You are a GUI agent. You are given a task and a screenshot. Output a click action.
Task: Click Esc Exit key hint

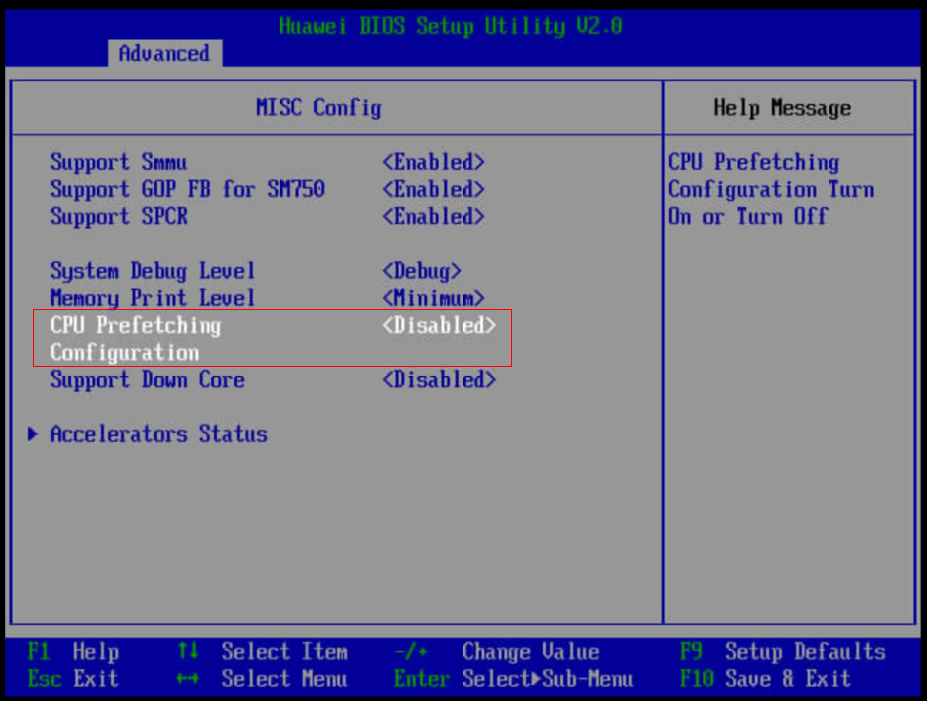(73, 679)
